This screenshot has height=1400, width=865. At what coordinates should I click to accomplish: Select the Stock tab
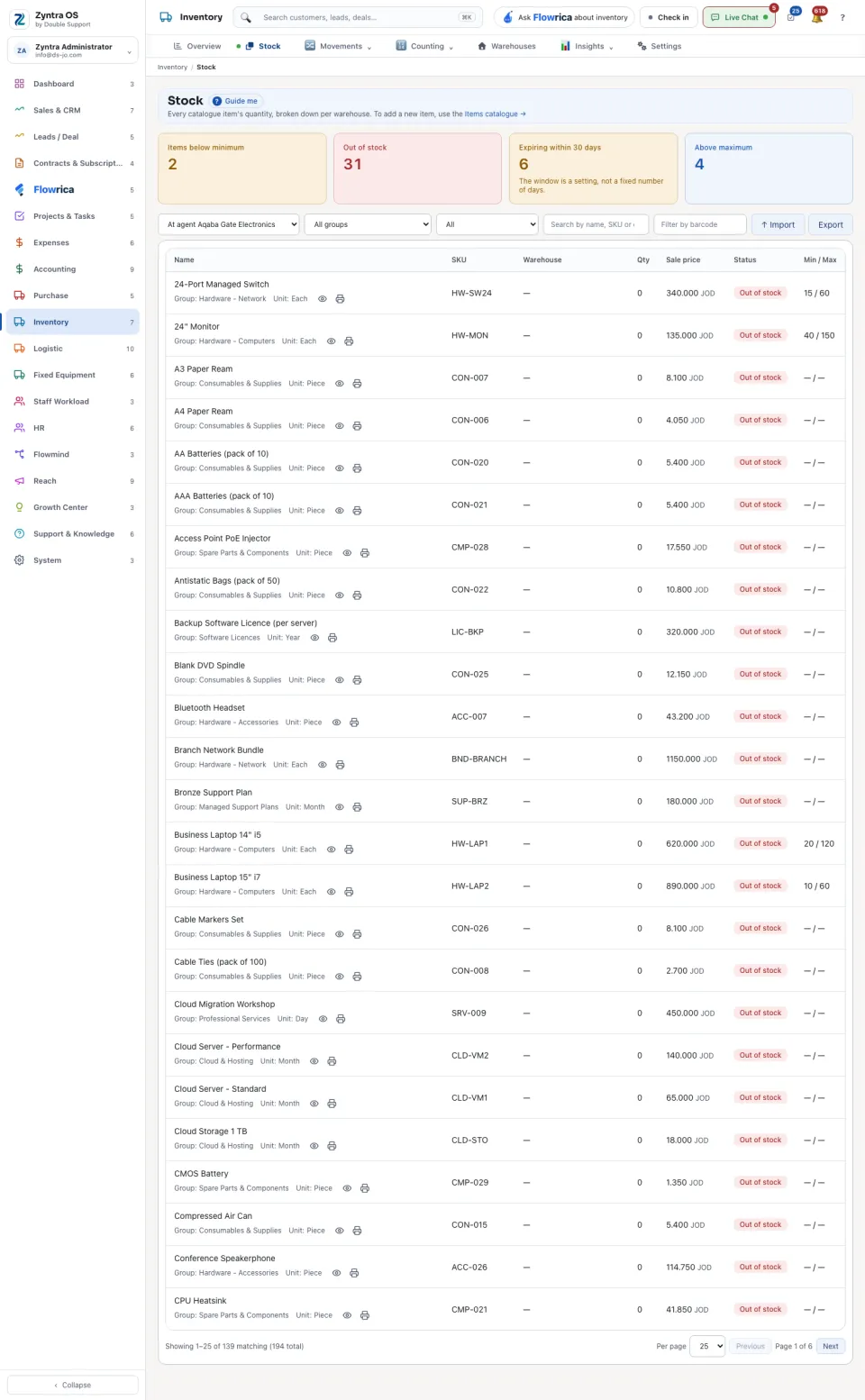pos(262,46)
